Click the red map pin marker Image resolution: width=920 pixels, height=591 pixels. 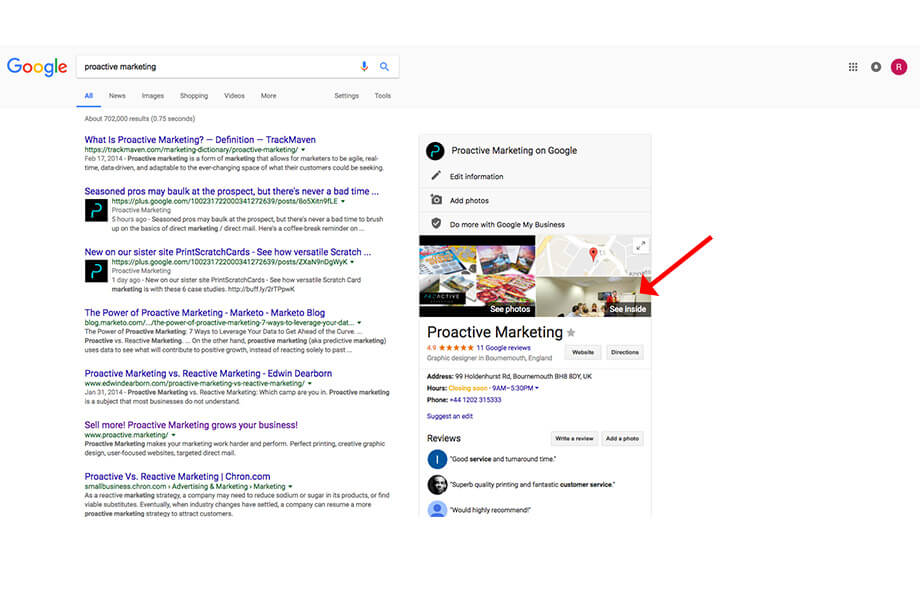tap(593, 254)
